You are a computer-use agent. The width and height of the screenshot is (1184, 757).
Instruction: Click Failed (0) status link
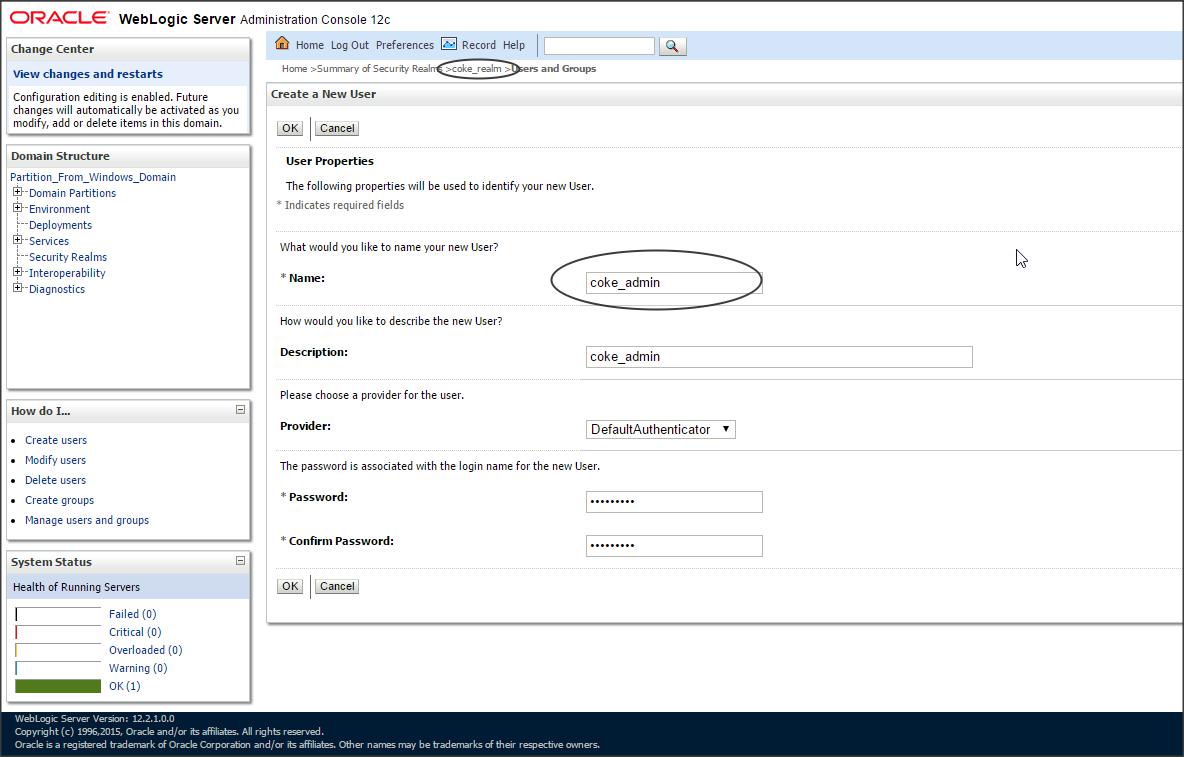tap(132, 614)
